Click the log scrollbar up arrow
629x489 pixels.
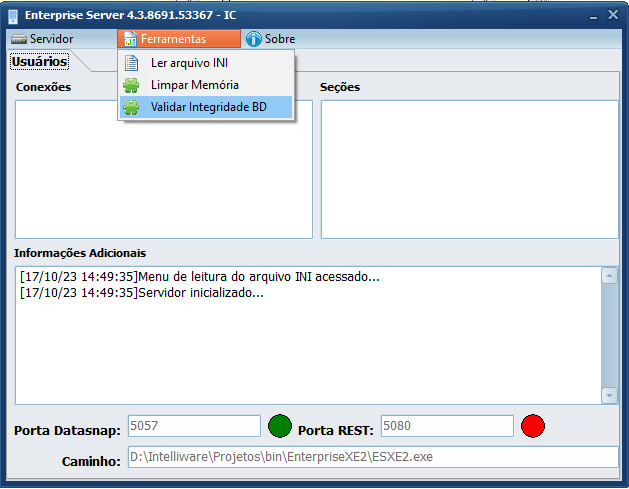[608, 275]
